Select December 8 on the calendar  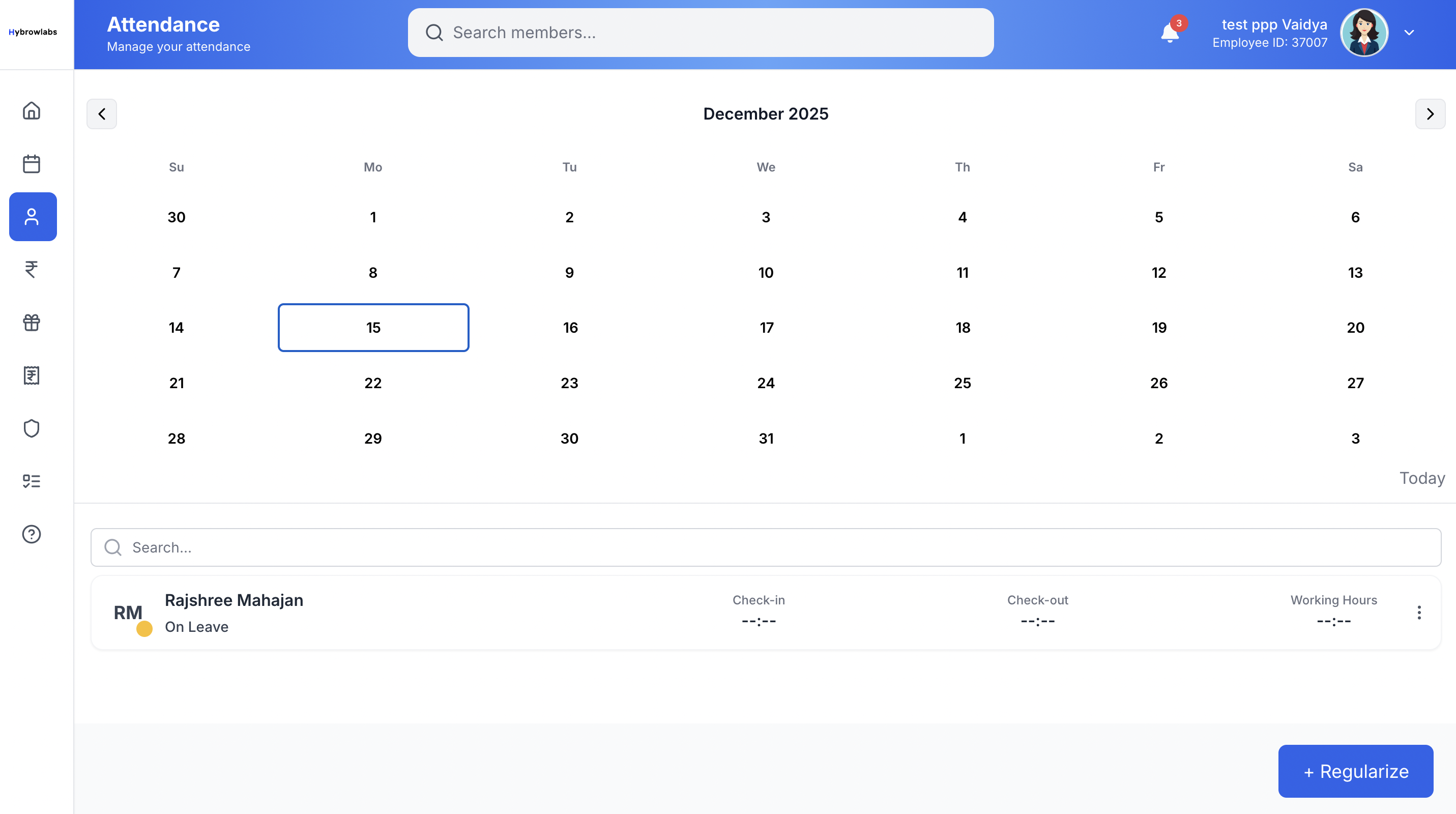[373, 273]
